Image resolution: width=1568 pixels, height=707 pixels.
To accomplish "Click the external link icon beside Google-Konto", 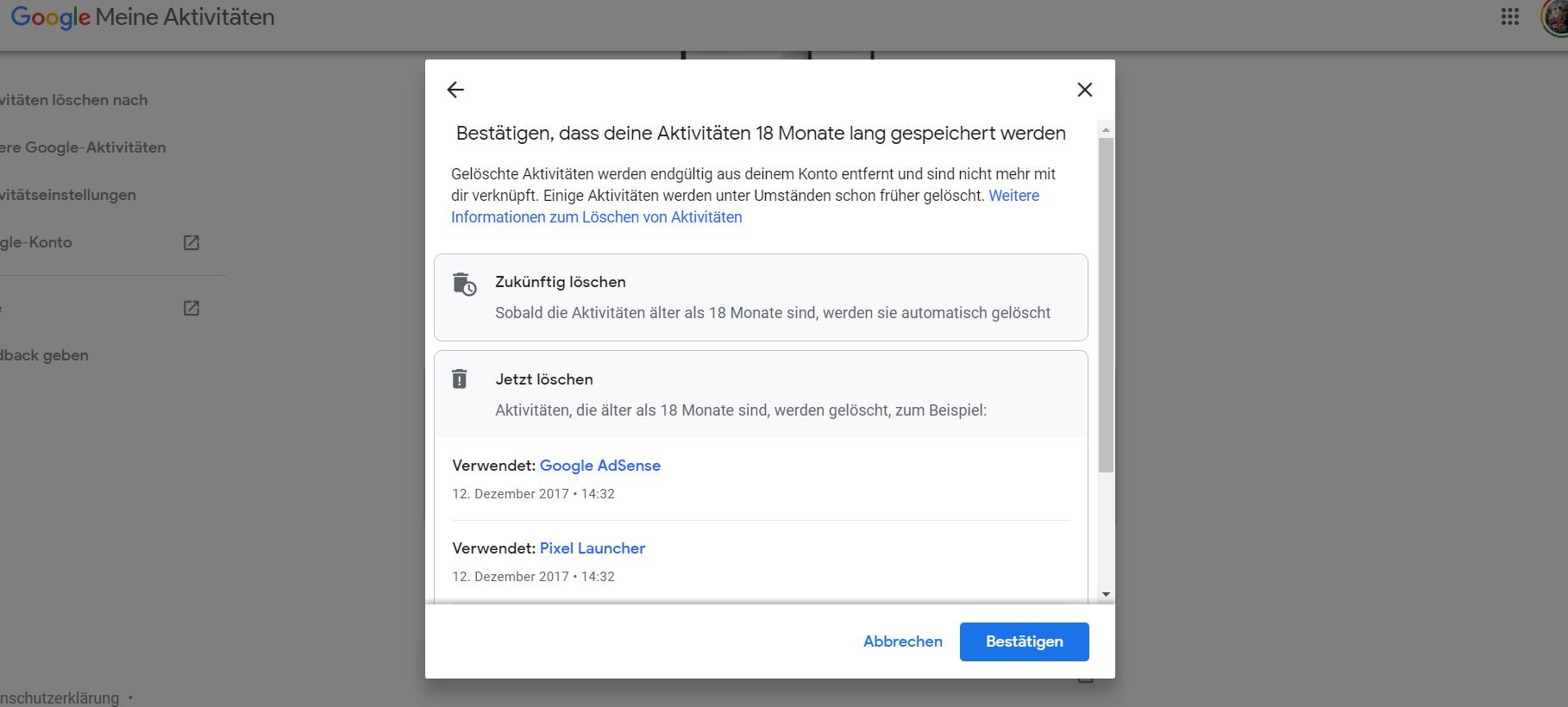I will pos(191,243).
